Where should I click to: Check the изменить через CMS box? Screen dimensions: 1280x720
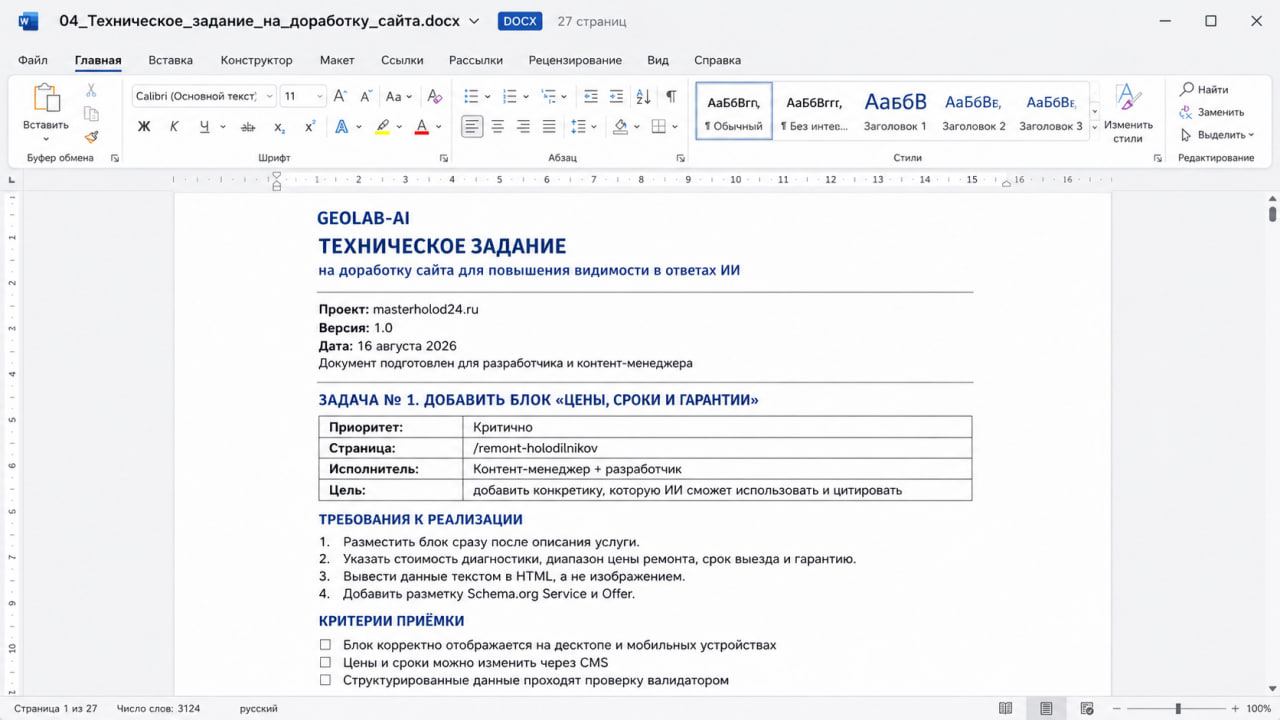click(x=325, y=662)
